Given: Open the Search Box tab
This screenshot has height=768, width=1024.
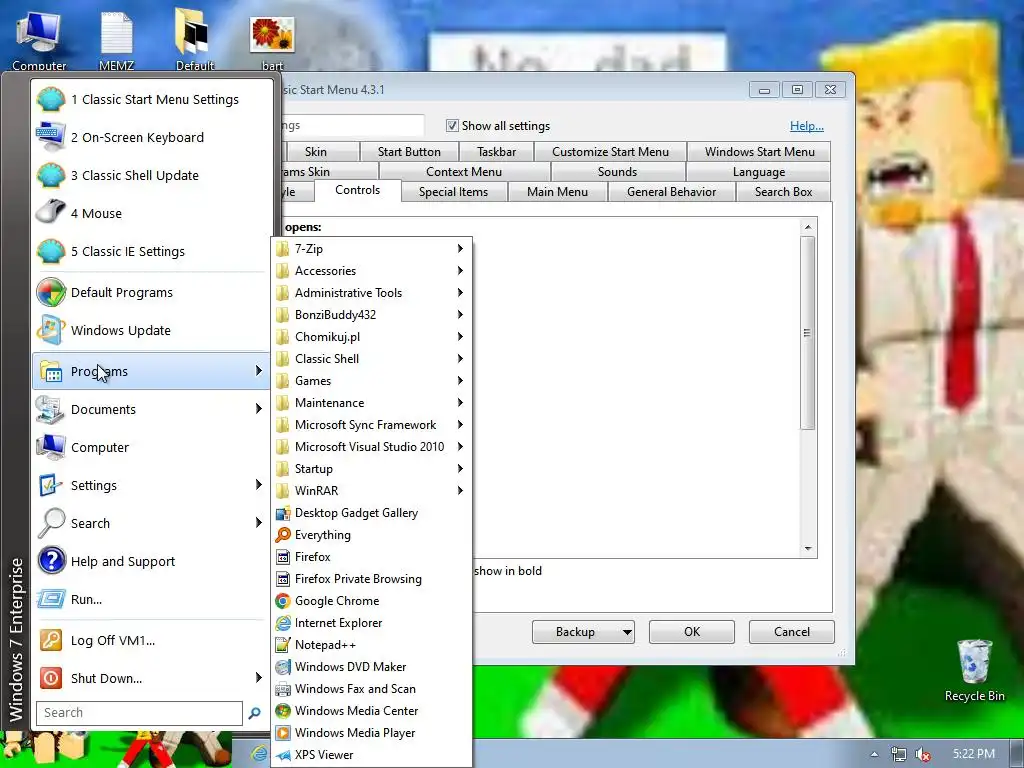Looking at the screenshot, I should [783, 191].
